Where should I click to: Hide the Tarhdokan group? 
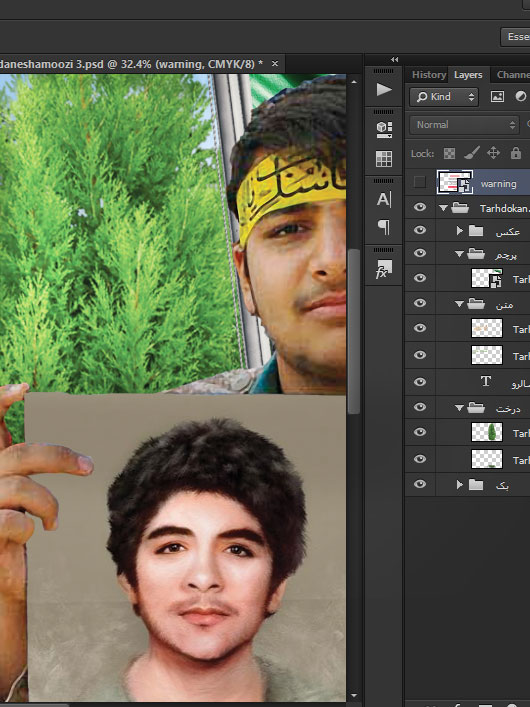420,207
